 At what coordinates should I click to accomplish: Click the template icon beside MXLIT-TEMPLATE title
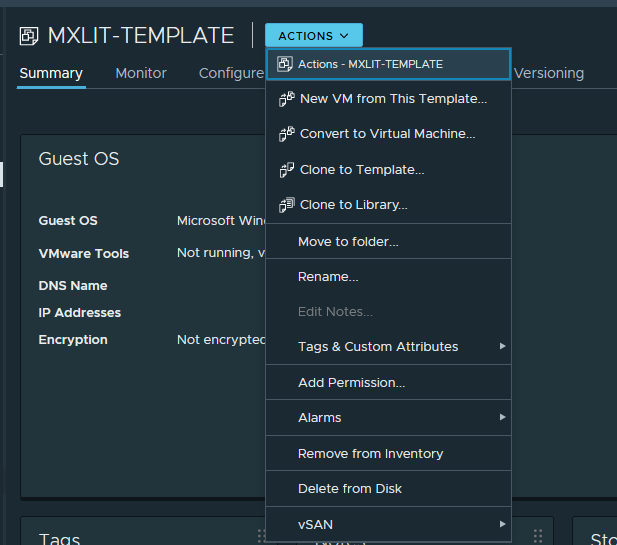pos(29,36)
